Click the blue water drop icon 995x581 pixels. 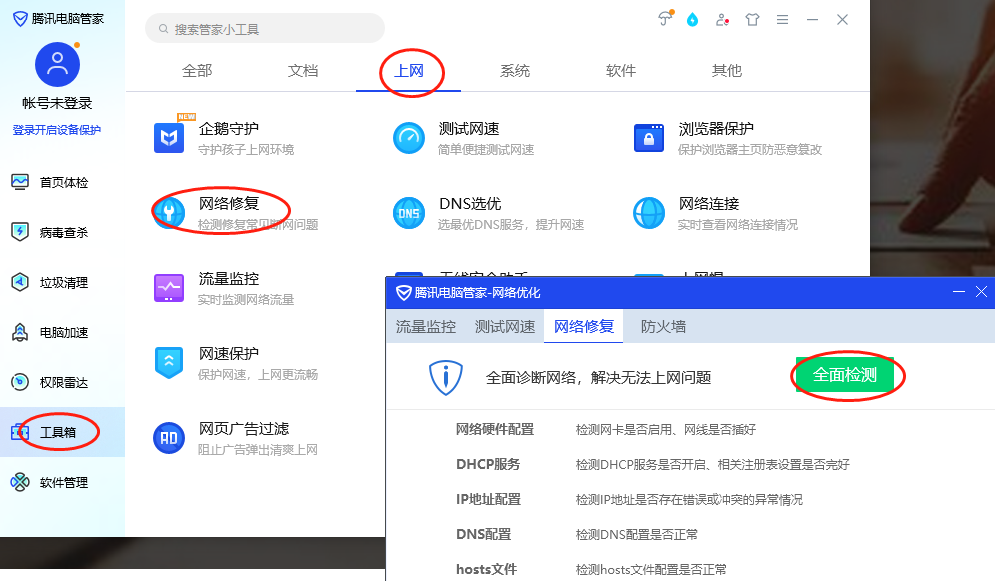[x=692, y=20]
